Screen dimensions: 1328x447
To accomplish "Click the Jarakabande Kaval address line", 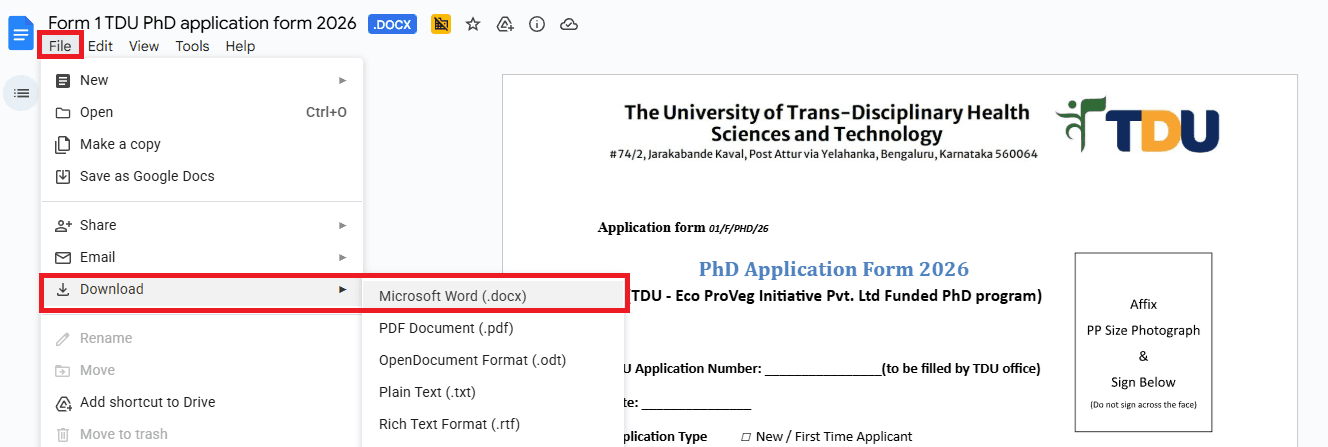I will tap(823, 154).
